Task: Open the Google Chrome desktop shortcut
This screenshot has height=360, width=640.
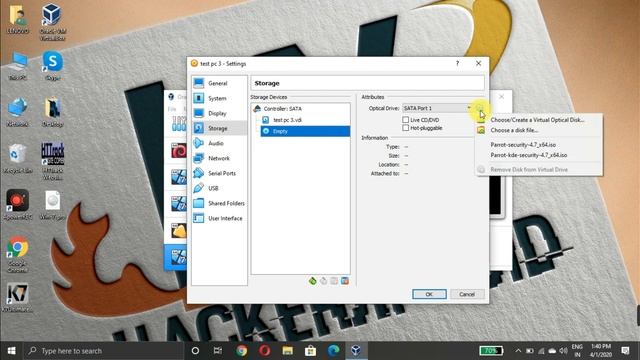Action: [x=18, y=254]
